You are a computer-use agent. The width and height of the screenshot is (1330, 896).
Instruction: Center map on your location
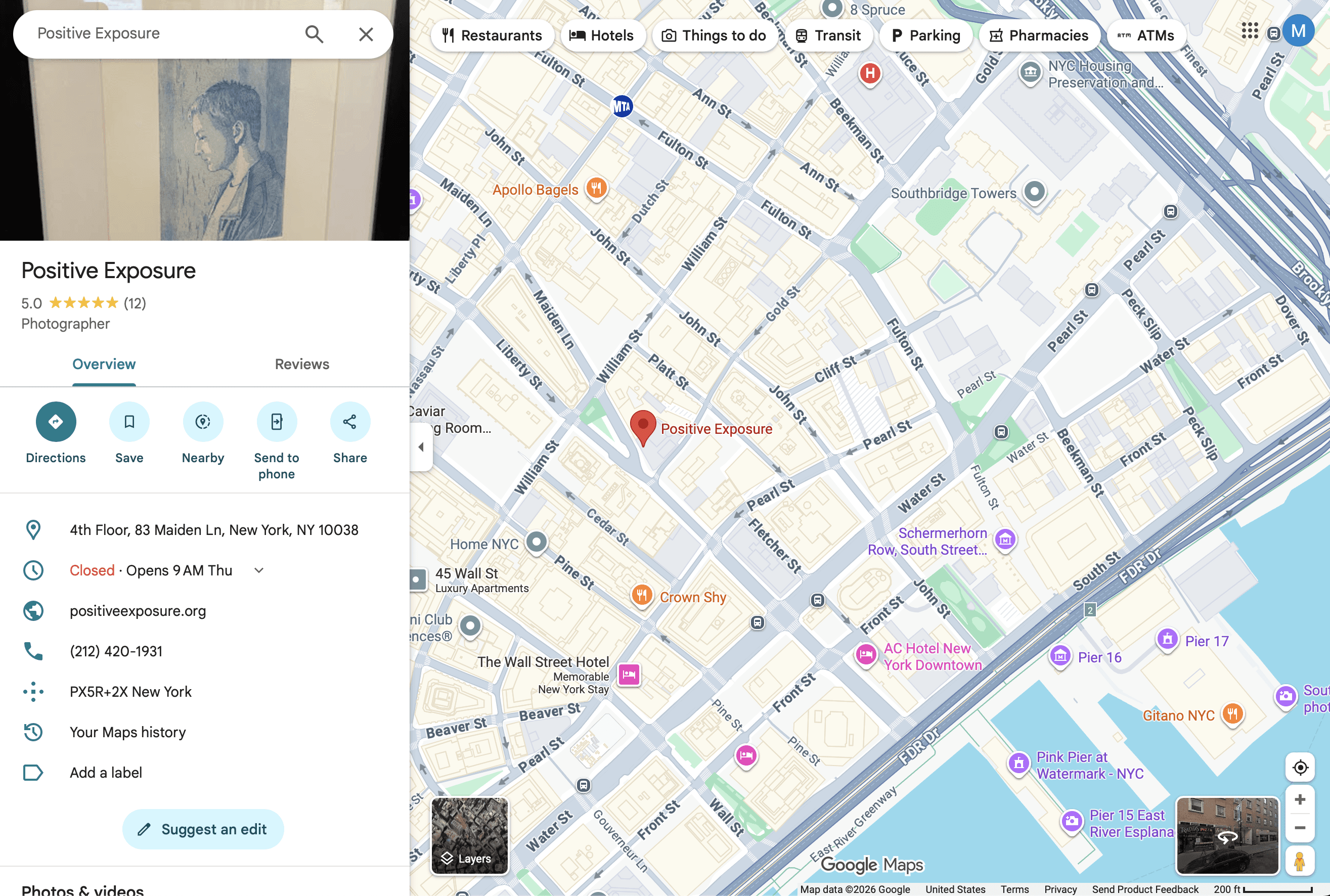click(x=1300, y=768)
